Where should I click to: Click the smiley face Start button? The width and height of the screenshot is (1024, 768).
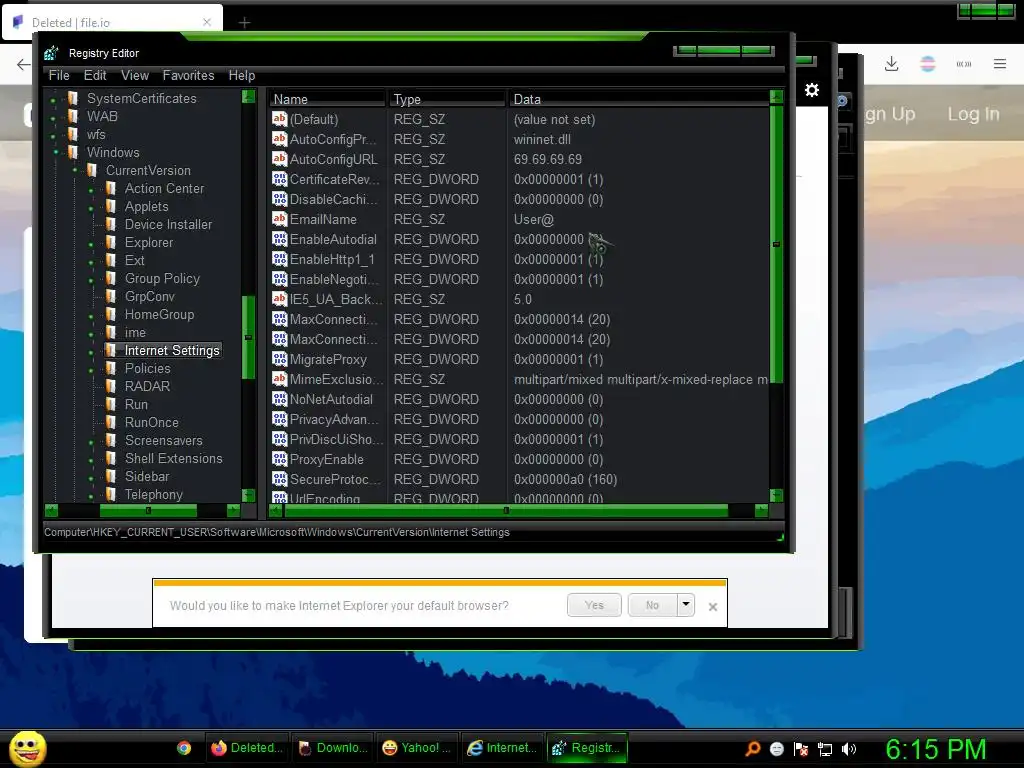[x=27, y=748]
